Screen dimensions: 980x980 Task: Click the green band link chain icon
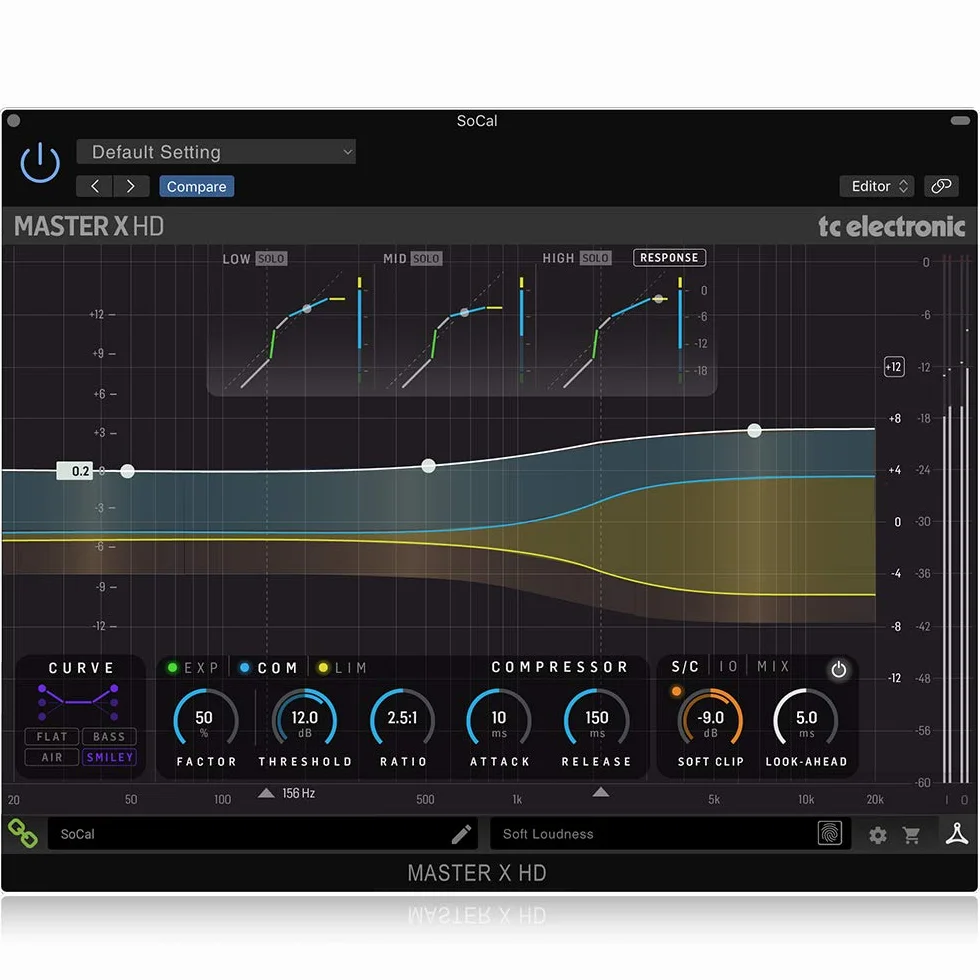(x=22, y=833)
